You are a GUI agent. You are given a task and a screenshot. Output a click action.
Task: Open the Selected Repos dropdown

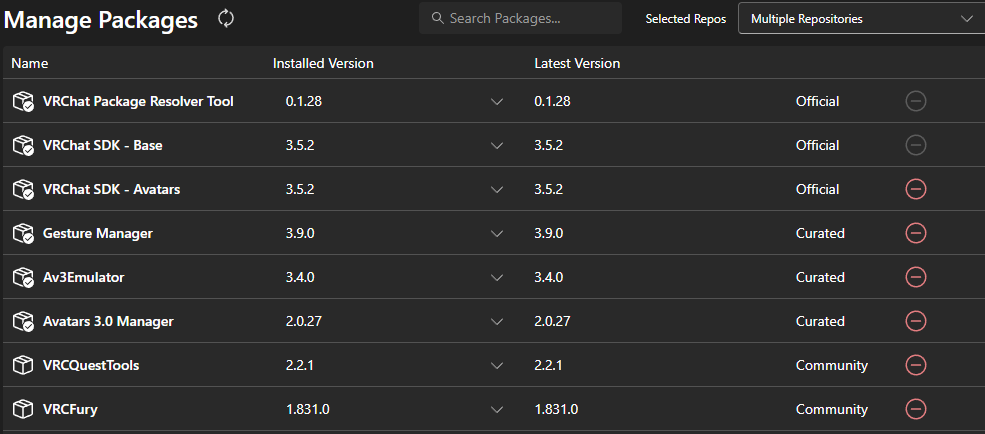pos(862,19)
